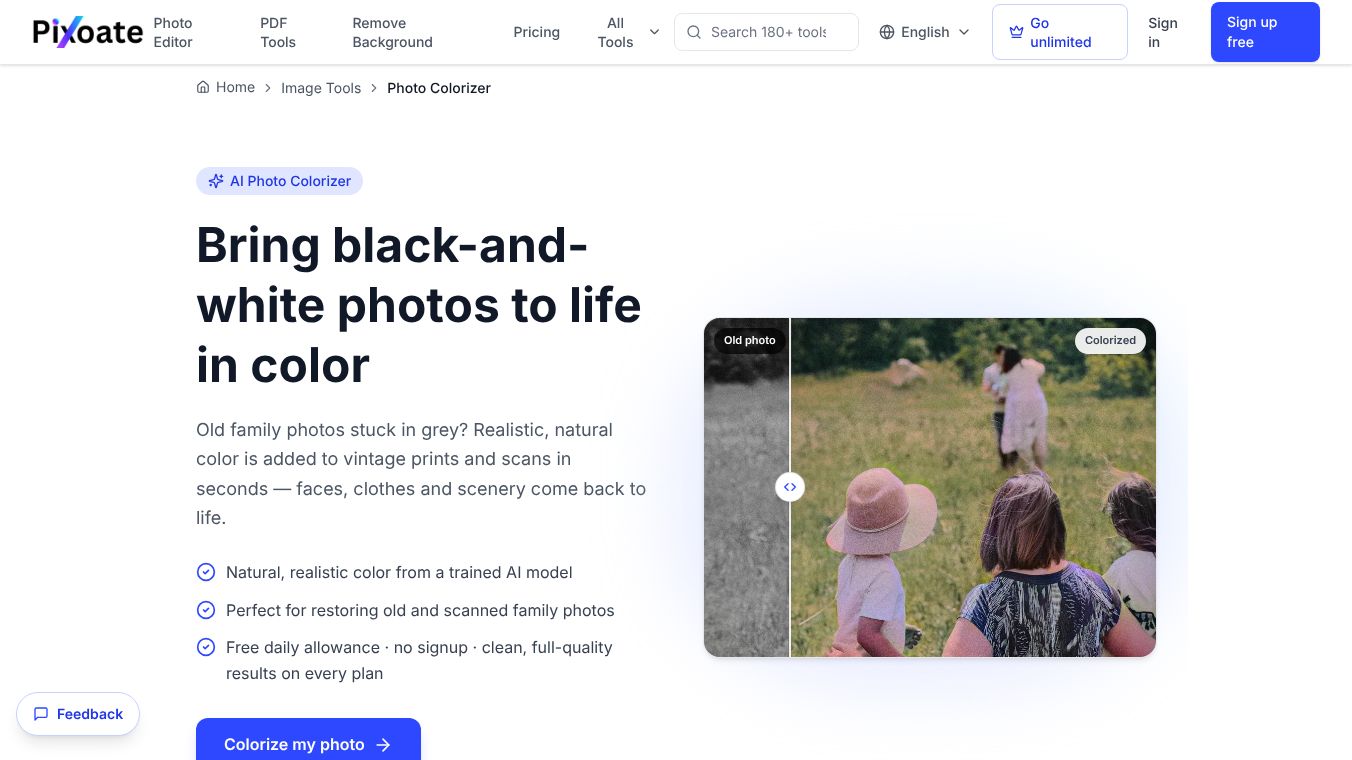Click the Pixoate logo

click(88, 32)
